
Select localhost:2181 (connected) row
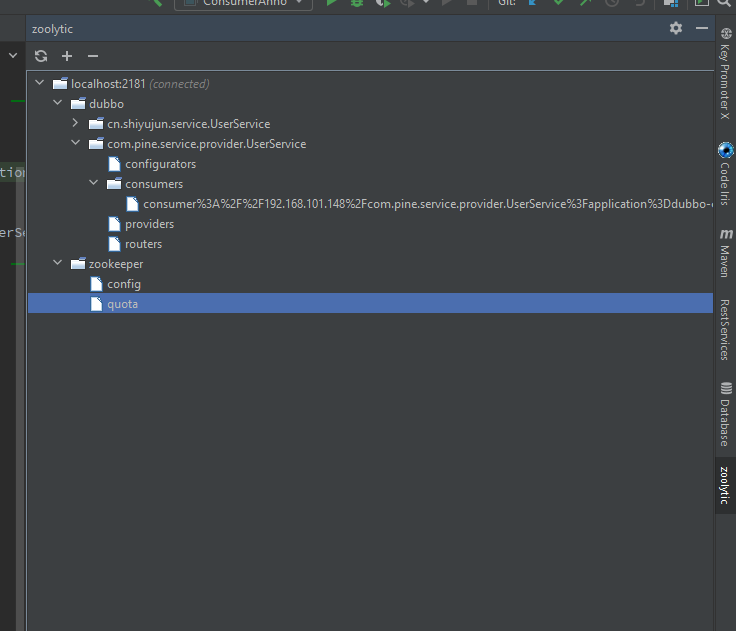click(371, 84)
